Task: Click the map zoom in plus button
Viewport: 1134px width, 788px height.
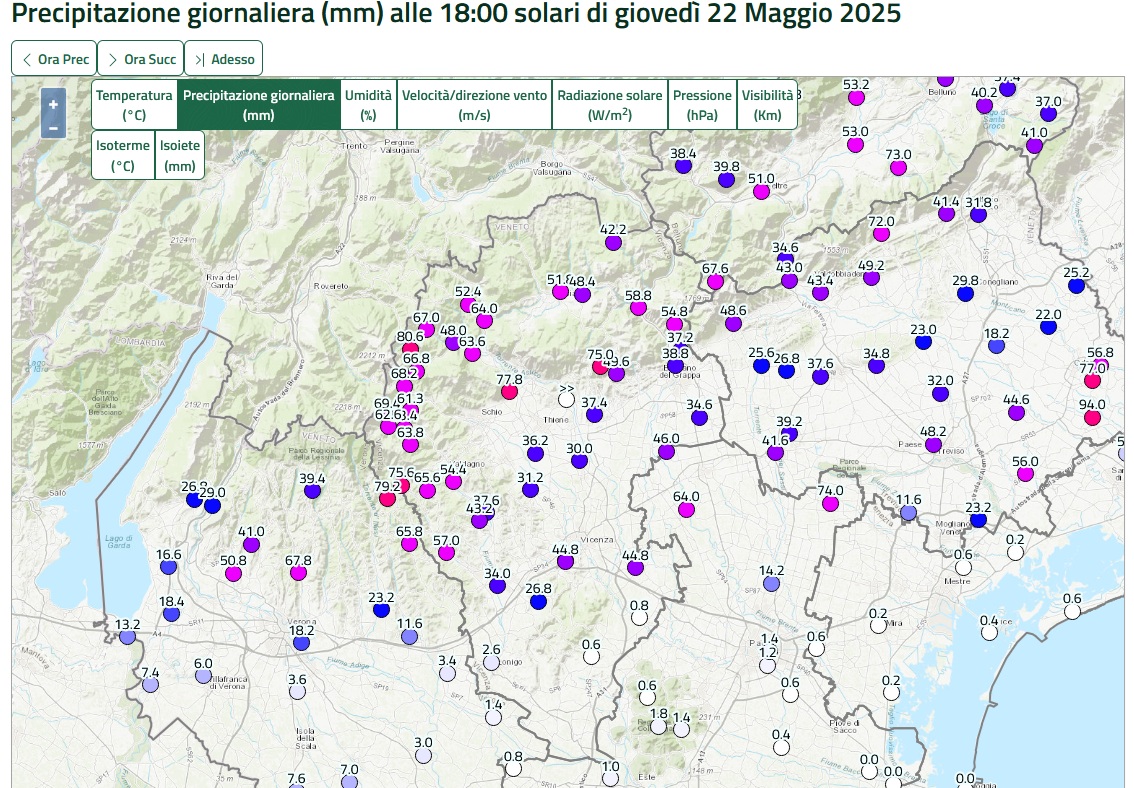Action: (53, 104)
